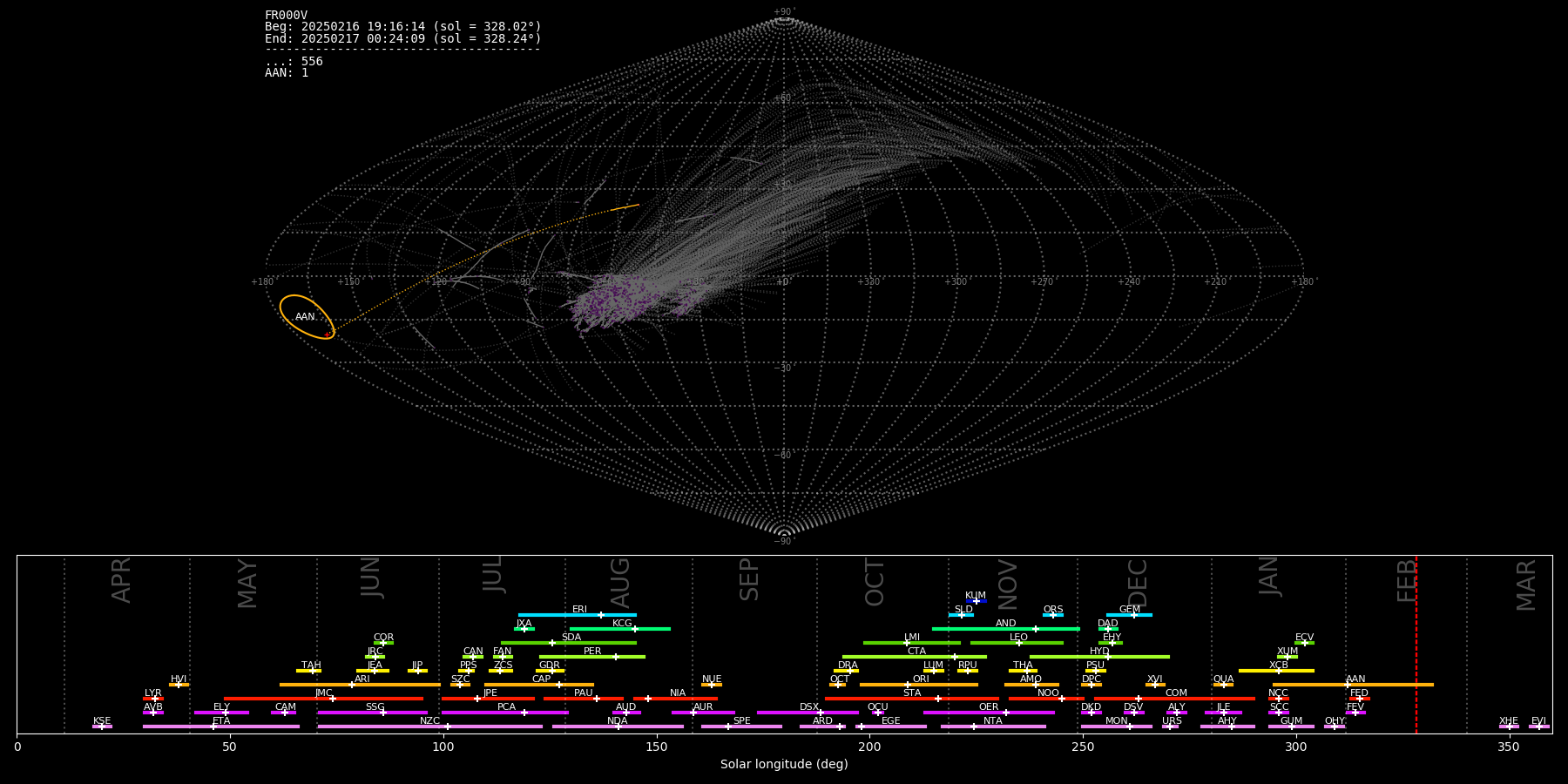Click the yellow XCB shower bar
The image size is (1568, 784).
[1276, 671]
